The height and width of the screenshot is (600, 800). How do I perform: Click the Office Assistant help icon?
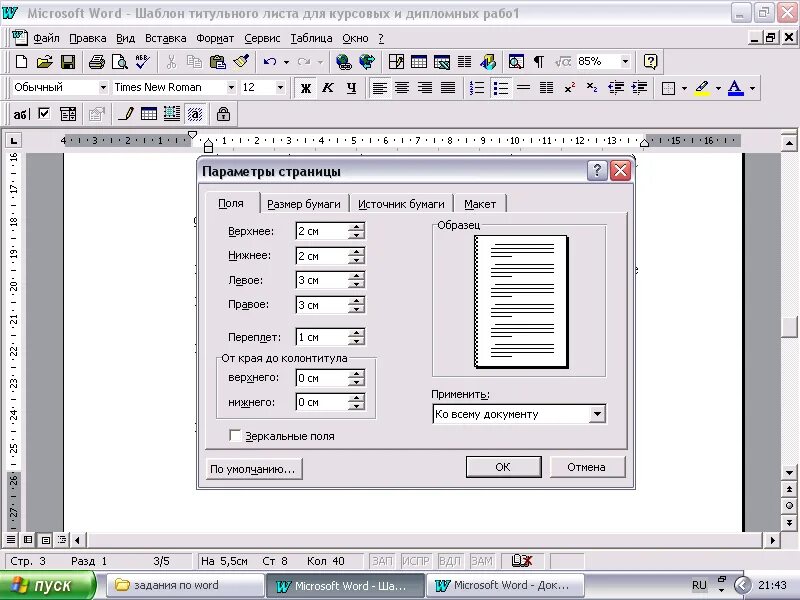tap(650, 62)
